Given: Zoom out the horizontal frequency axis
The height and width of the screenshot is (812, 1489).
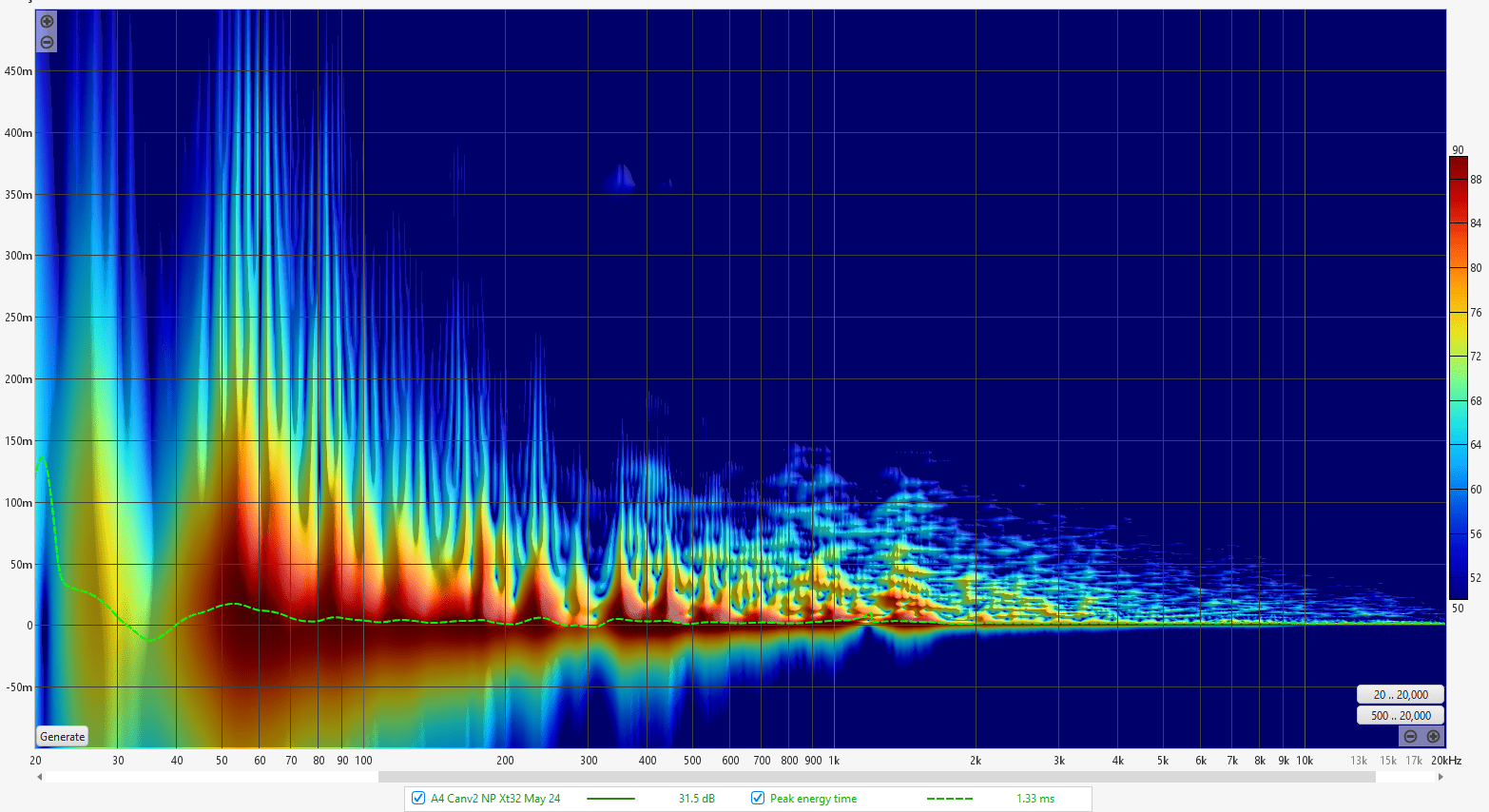Looking at the screenshot, I should 1410,736.
